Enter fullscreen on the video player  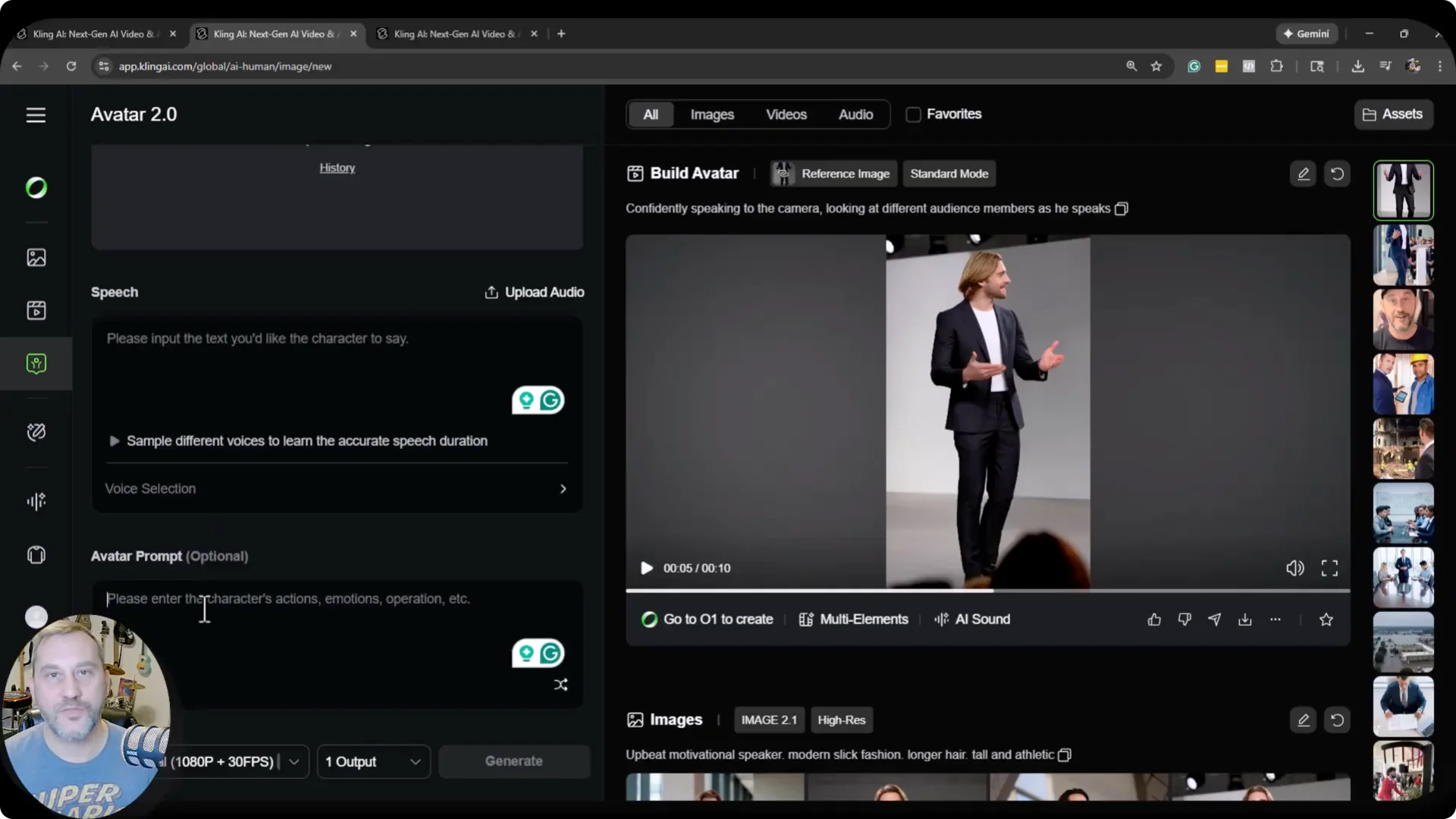pyautogui.click(x=1329, y=568)
